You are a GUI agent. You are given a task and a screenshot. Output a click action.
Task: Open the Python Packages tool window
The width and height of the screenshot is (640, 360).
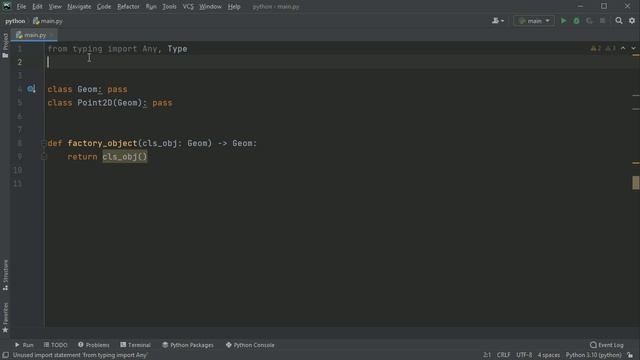click(x=188, y=345)
